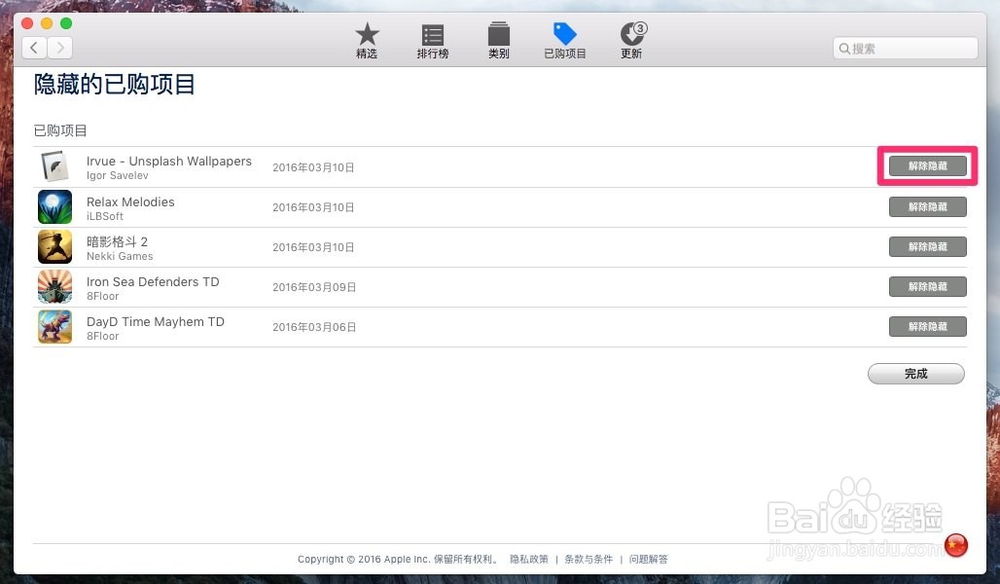The width and height of the screenshot is (1000, 584).
Task: Focus the 搜索 search field
Action: tap(905, 48)
